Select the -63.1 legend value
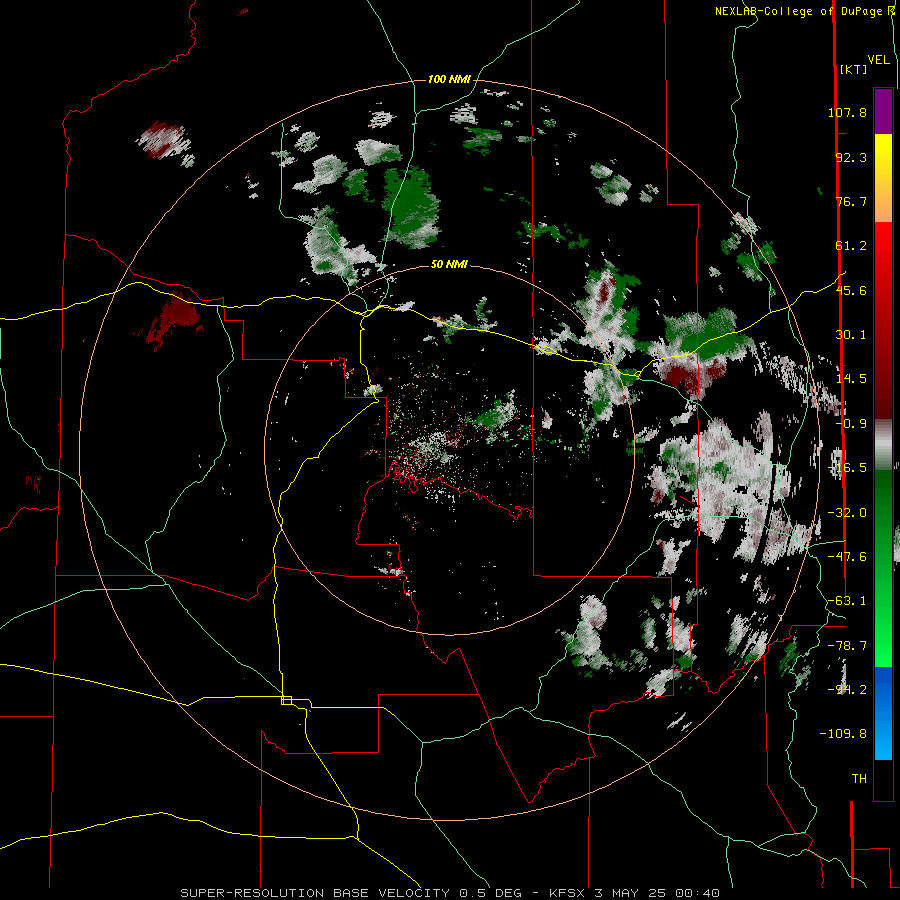The height and width of the screenshot is (900, 900). click(x=847, y=601)
